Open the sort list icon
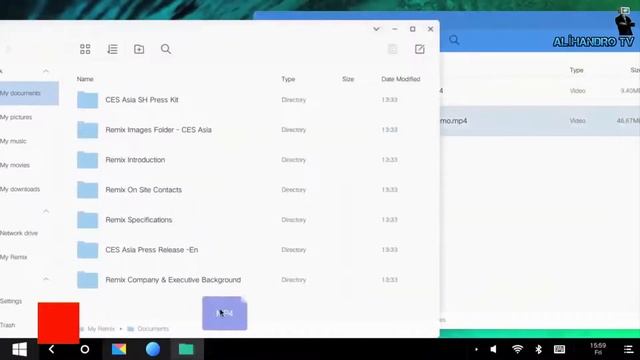This screenshot has width=640, height=360. [112, 49]
